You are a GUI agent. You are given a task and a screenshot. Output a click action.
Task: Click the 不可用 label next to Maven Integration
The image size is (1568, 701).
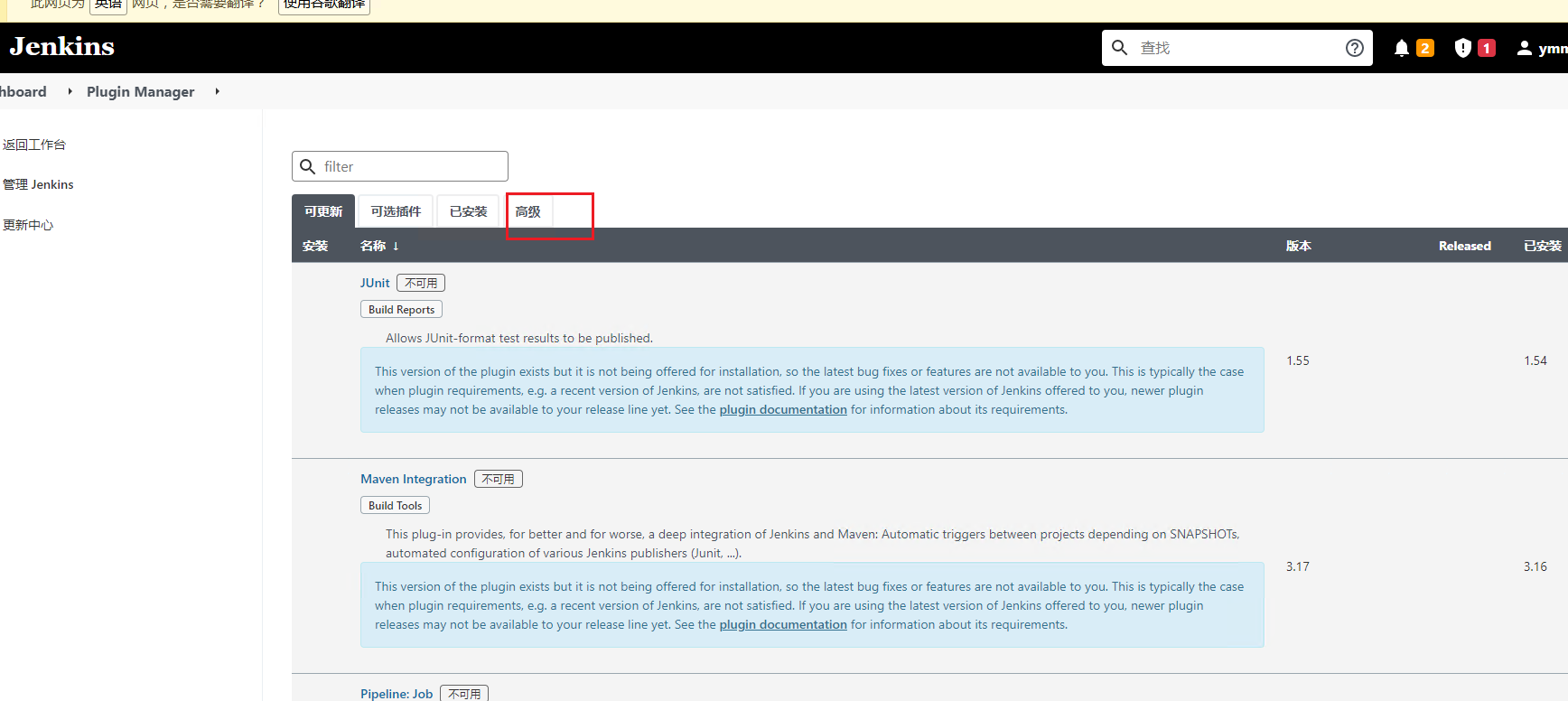click(499, 479)
